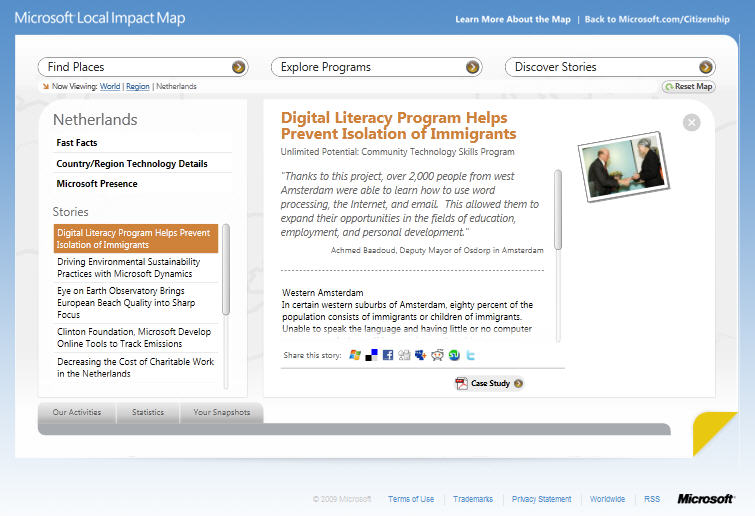
Task: Click the Case Study label
Action: pyautogui.click(x=490, y=383)
